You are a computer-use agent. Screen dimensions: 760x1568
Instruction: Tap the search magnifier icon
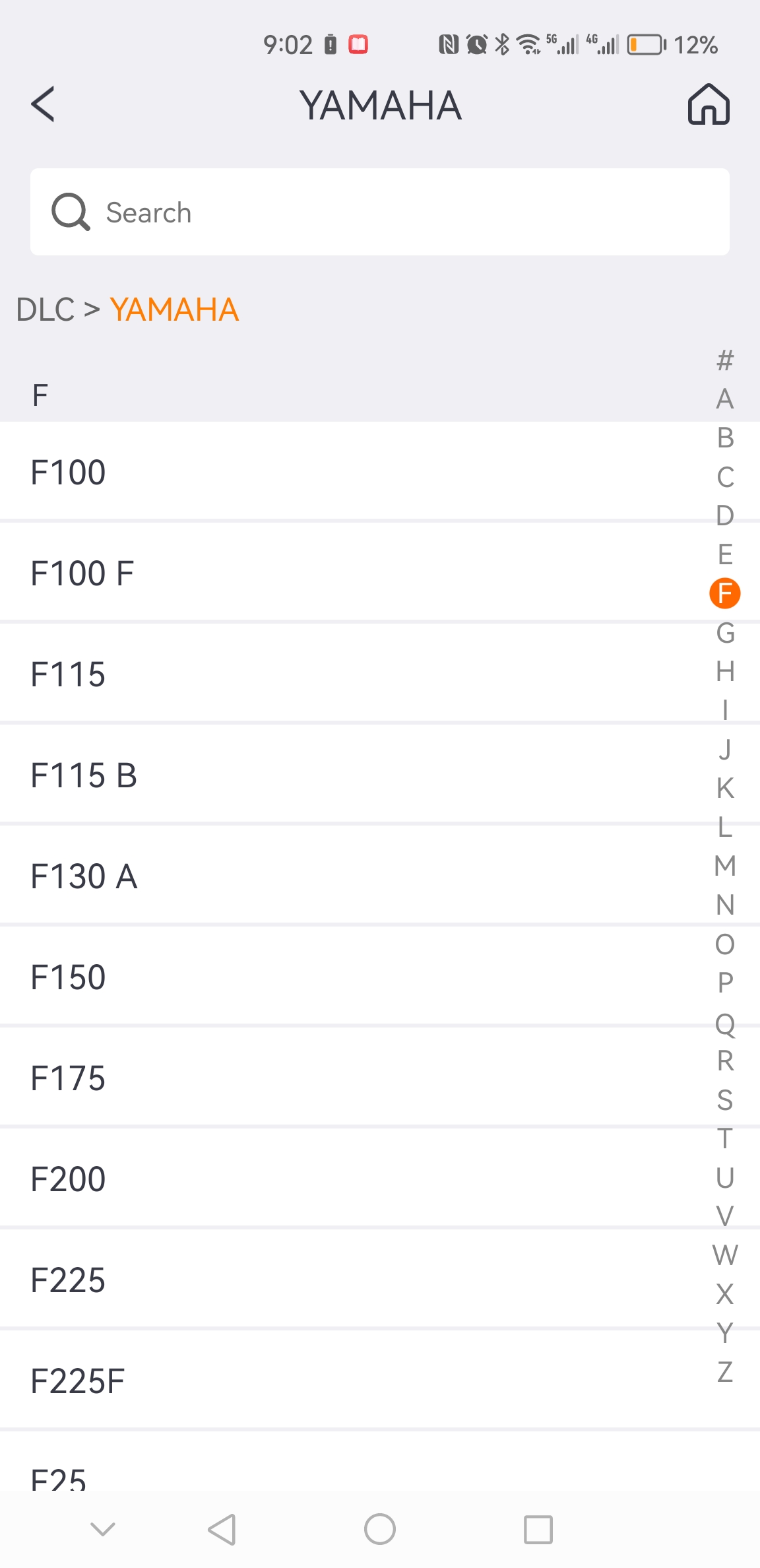71,212
